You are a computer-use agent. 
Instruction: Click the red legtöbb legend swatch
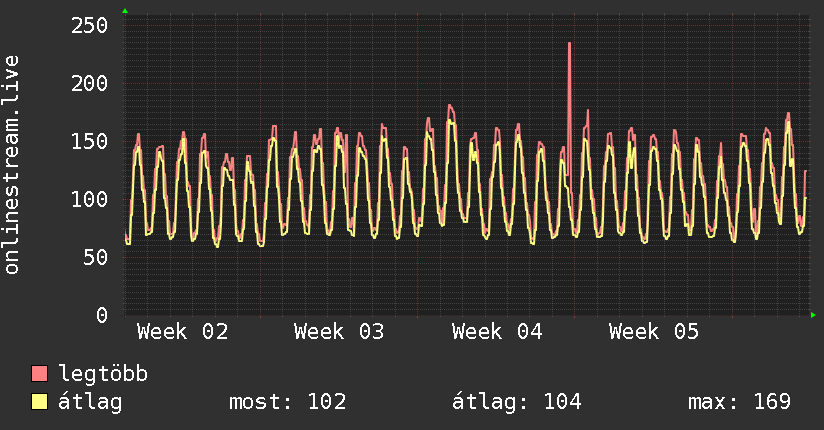[40, 374]
